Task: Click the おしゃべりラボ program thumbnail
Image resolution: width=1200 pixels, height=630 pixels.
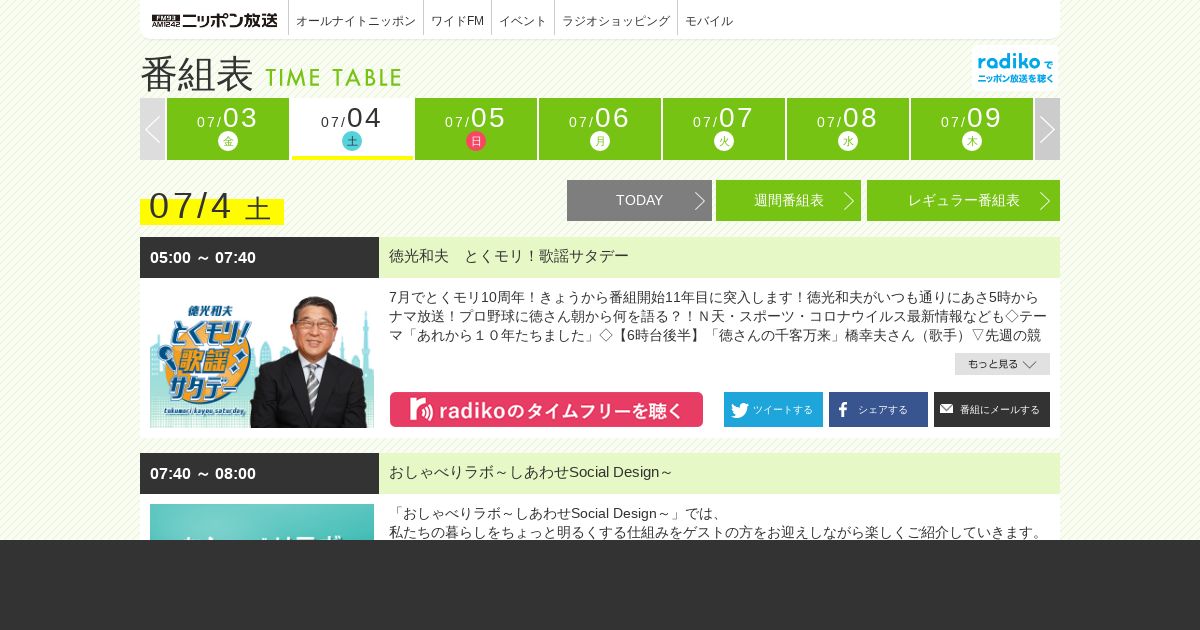Action: coord(262,522)
